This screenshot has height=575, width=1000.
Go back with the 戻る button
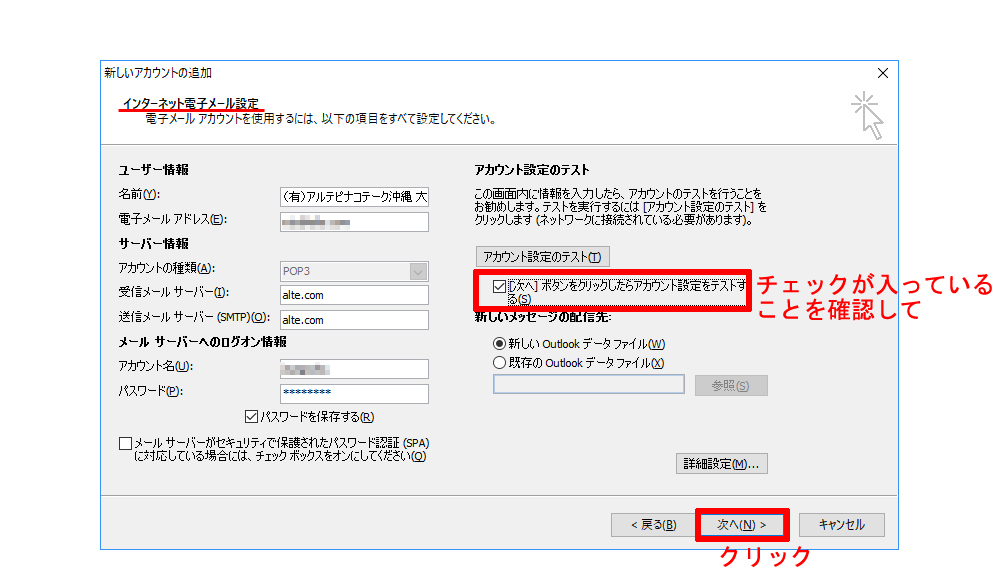(652, 524)
